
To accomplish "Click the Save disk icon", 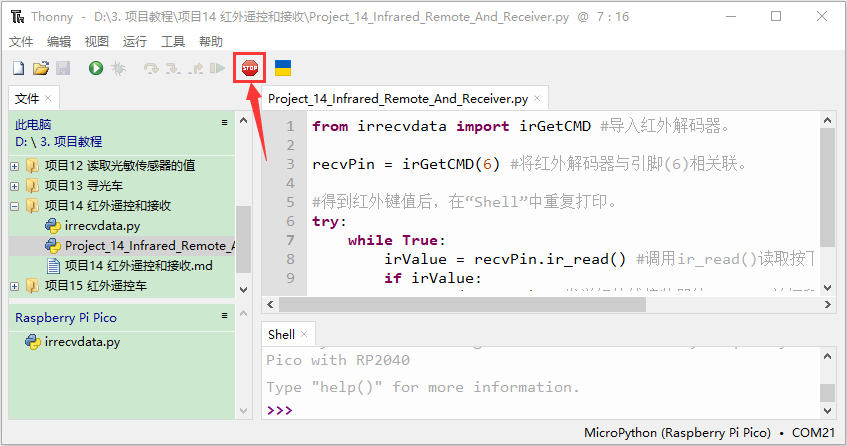I will click(63, 68).
